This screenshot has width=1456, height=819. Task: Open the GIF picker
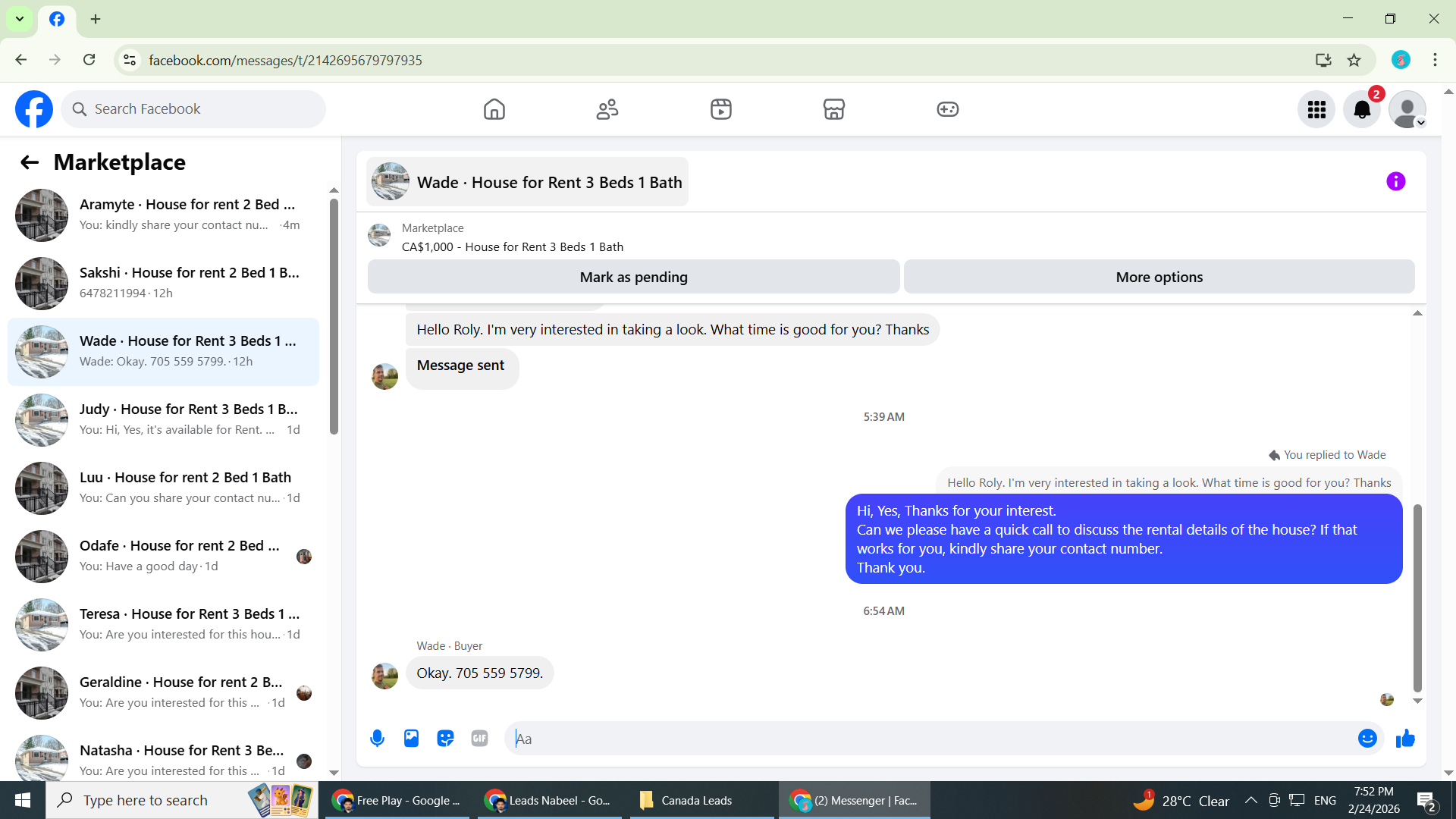[479, 739]
